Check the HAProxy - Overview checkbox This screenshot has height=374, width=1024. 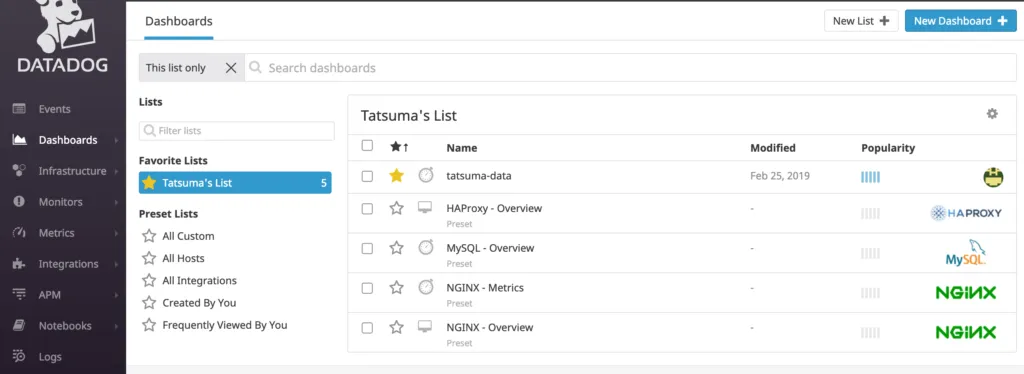(x=367, y=209)
